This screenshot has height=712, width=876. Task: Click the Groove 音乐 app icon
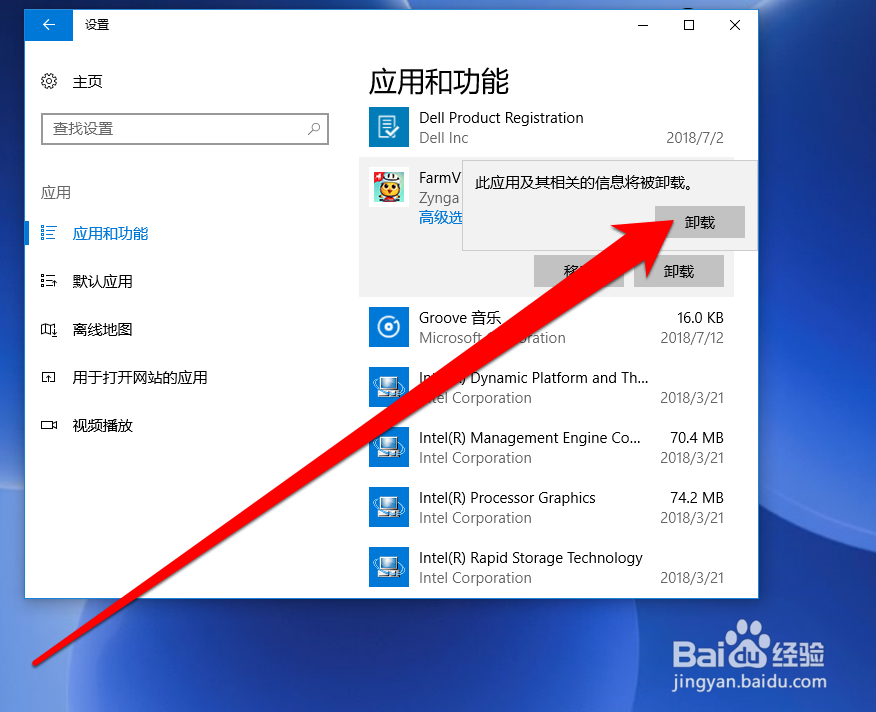pos(389,327)
